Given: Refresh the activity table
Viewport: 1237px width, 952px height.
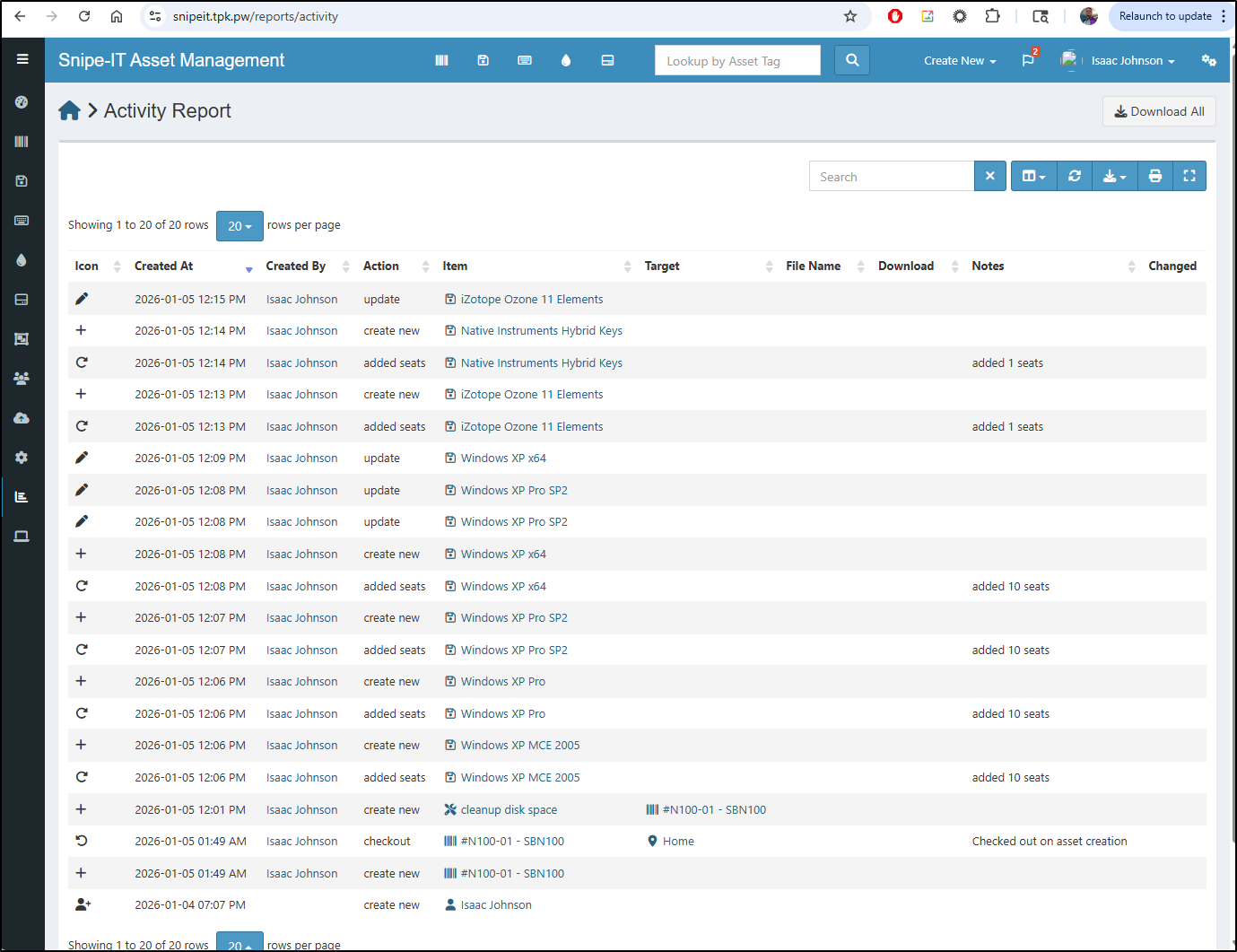Looking at the screenshot, I should tap(1074, 176).
